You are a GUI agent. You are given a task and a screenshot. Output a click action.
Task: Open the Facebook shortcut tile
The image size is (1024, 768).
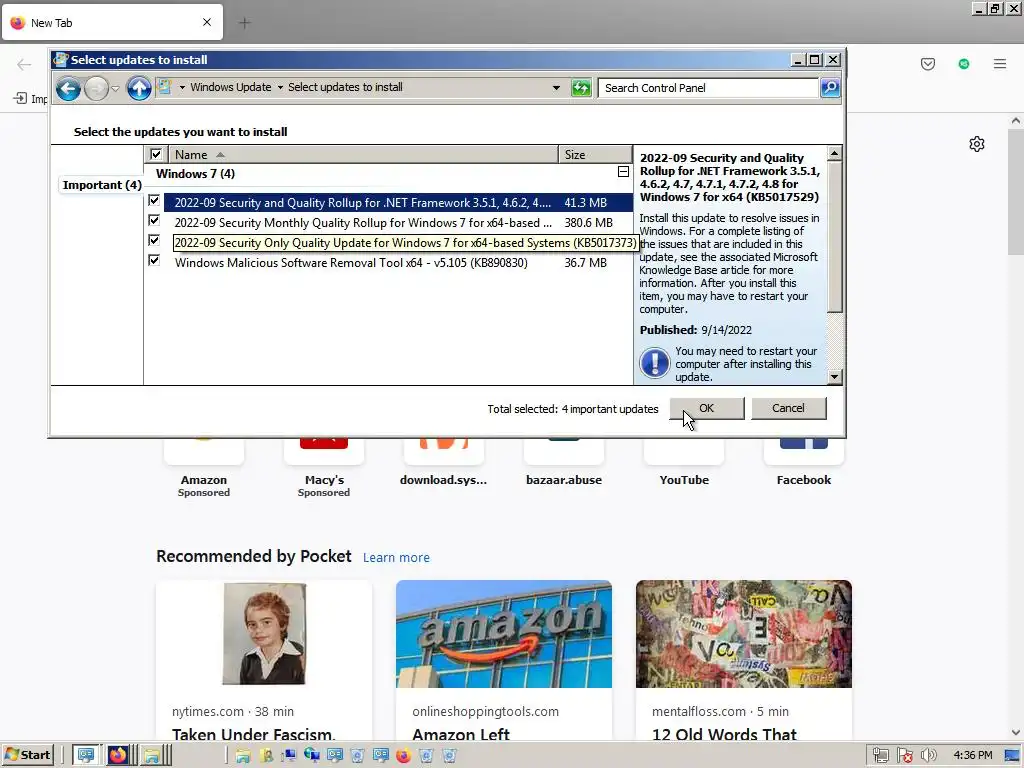click(803, 464)
